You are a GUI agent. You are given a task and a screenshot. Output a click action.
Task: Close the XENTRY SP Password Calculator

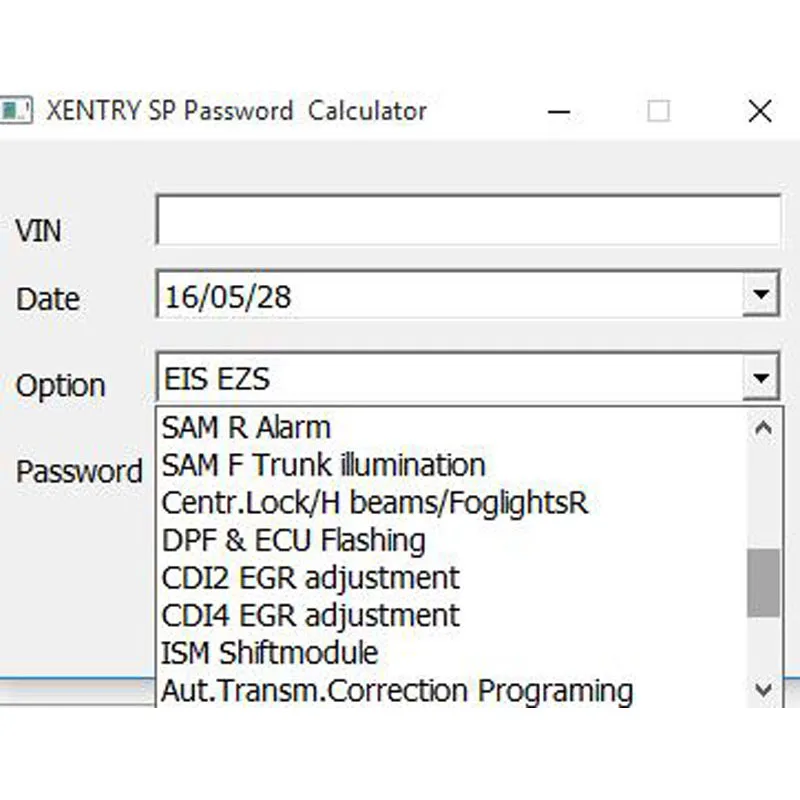coord(760,111)
